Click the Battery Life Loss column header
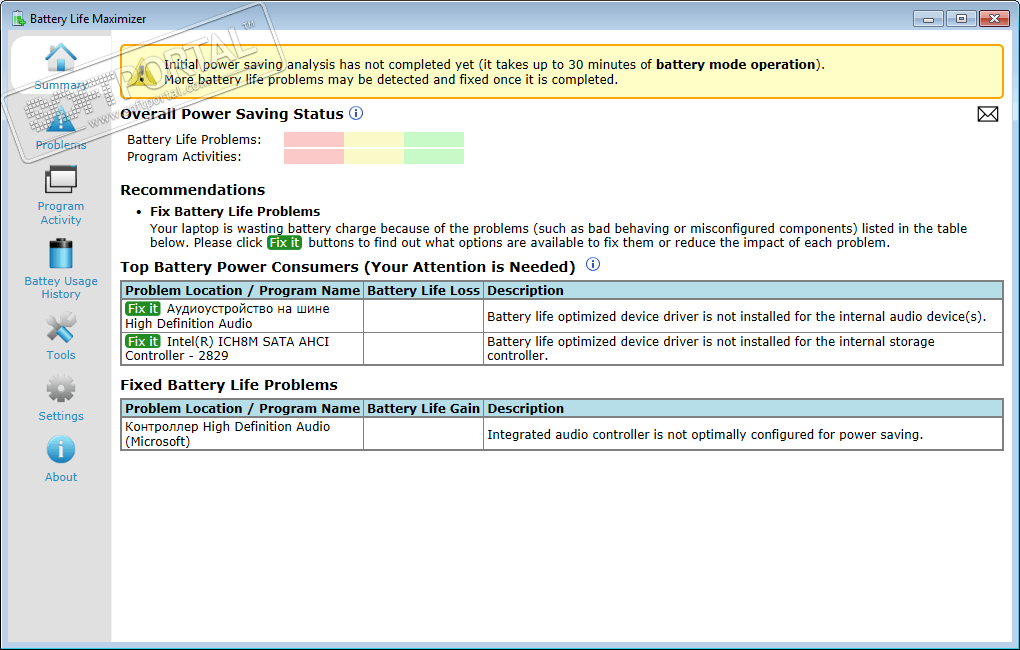The width and height of the screenshot is (1020, 650). [423, 290]
